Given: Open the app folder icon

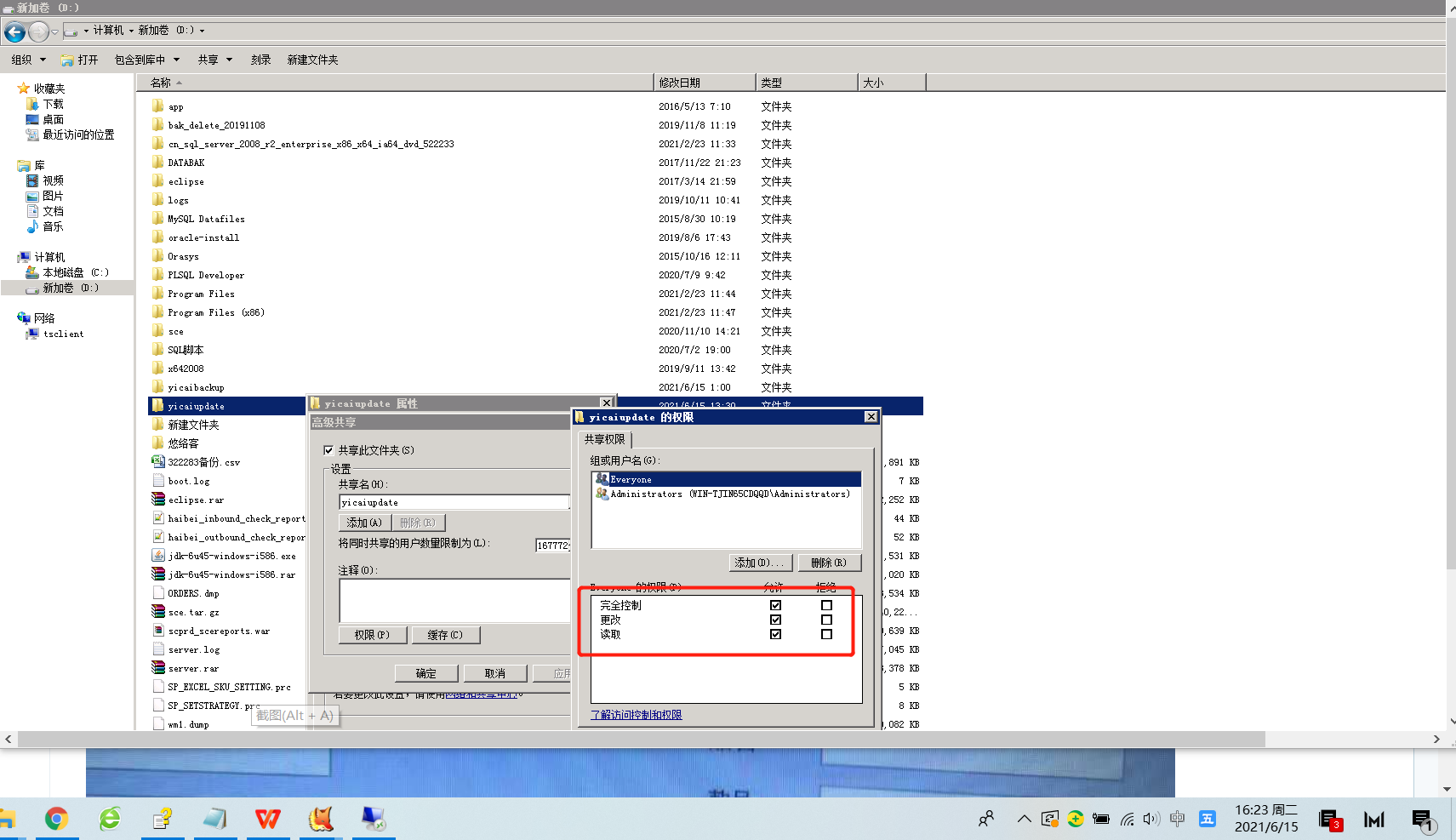Looking at the screenshot, I should [158, 106].
